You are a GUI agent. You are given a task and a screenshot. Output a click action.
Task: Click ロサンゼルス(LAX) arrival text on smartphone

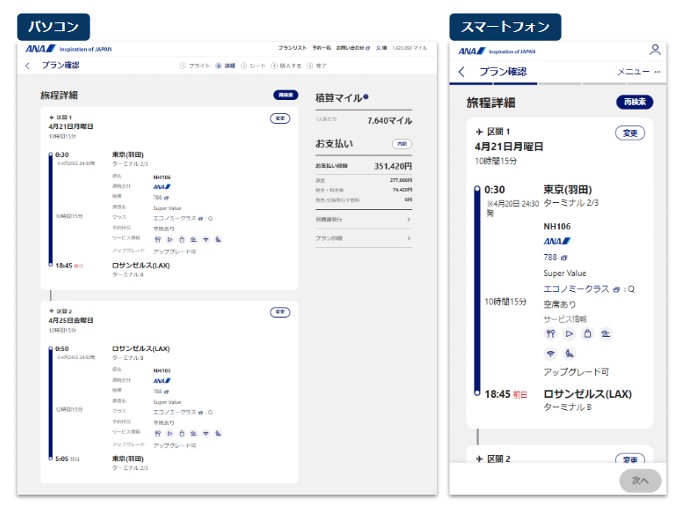point(587,394)
